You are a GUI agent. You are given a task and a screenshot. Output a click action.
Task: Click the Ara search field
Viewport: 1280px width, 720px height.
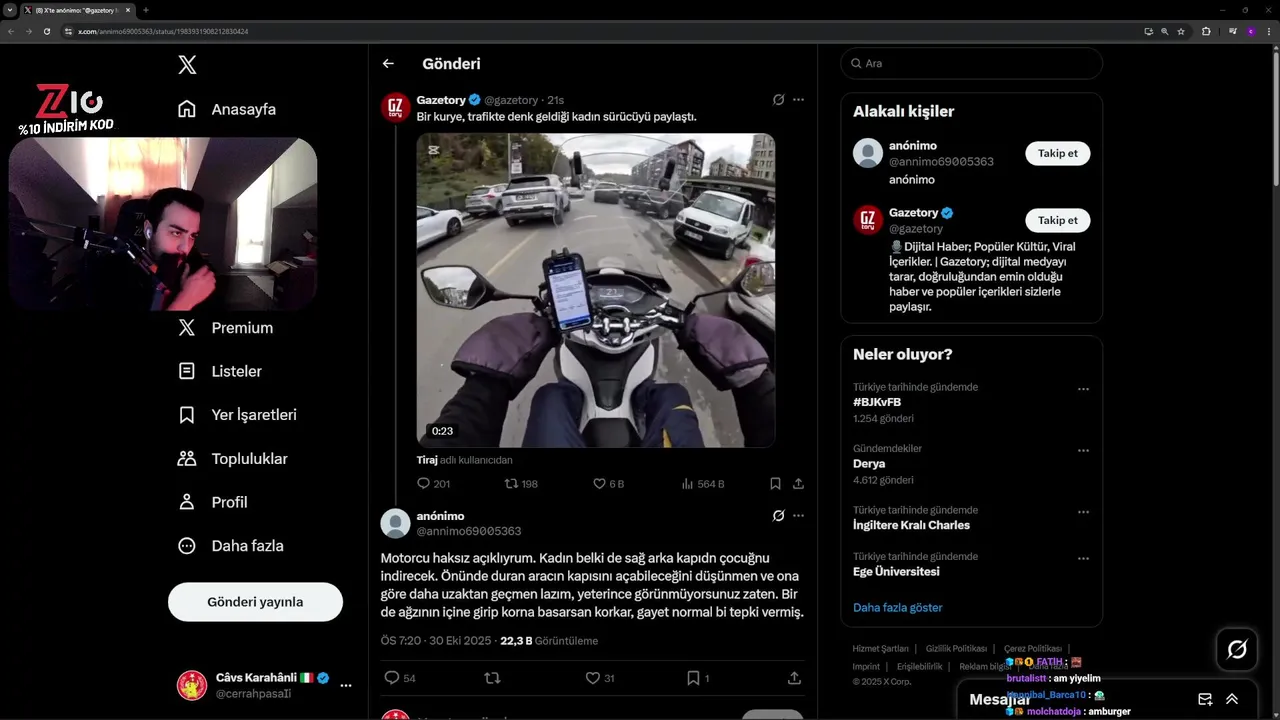click(x=971, y=63)
